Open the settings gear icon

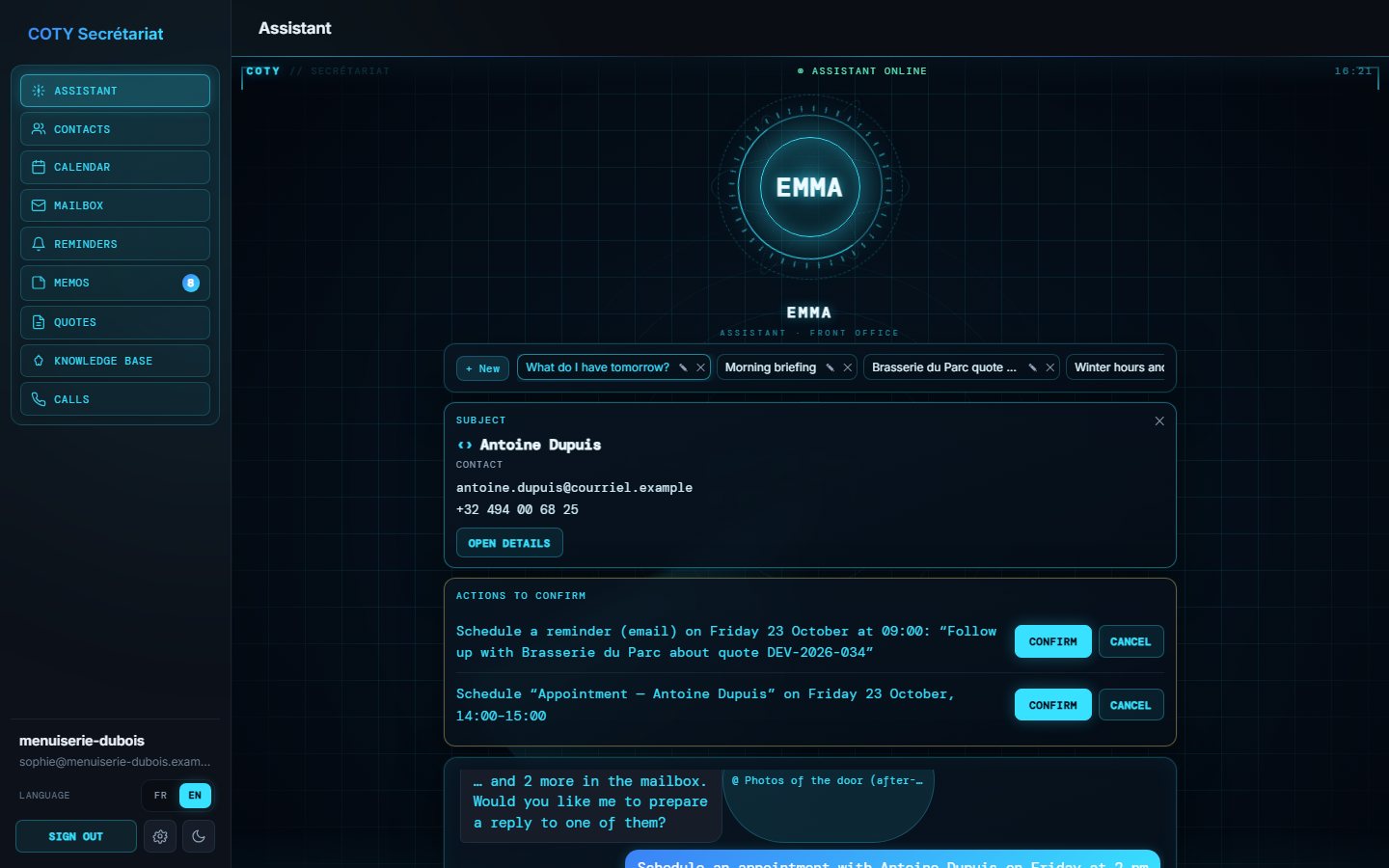160,836
